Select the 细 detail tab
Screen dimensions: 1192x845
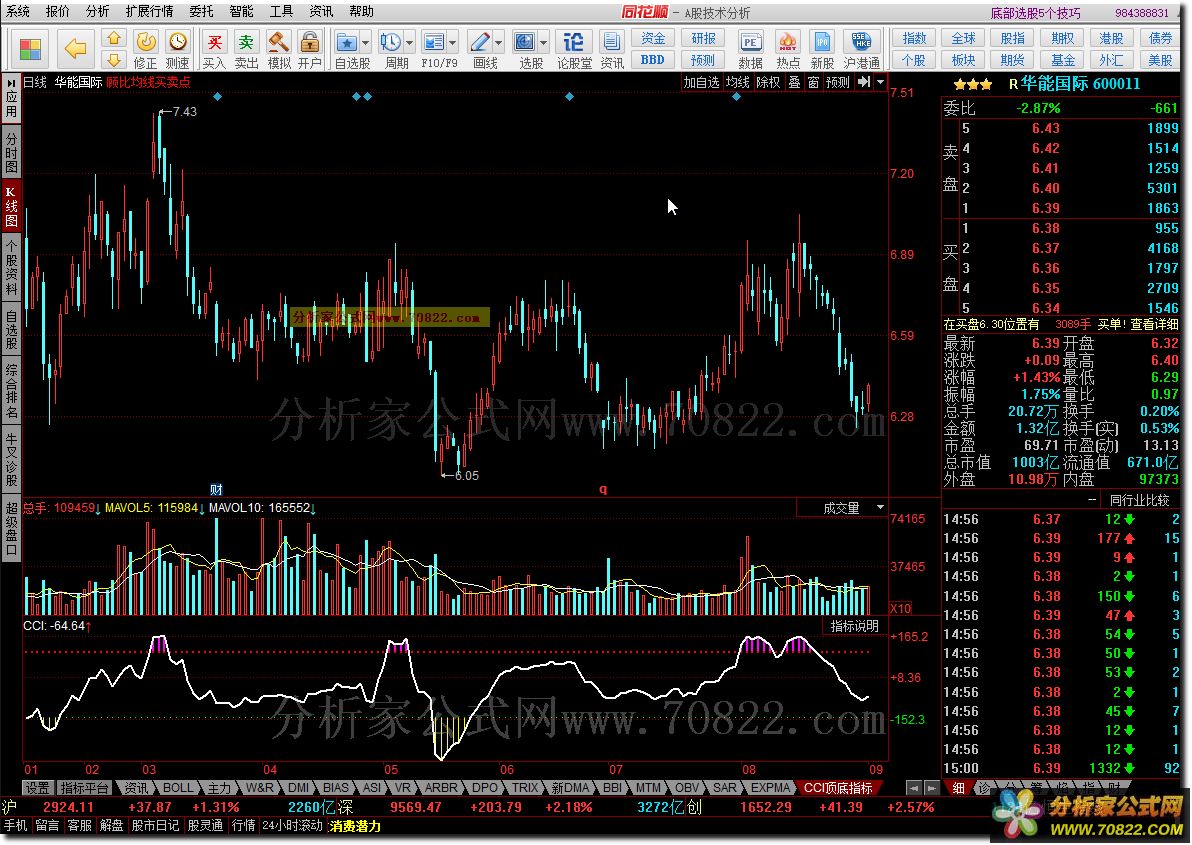pos(958,788)
